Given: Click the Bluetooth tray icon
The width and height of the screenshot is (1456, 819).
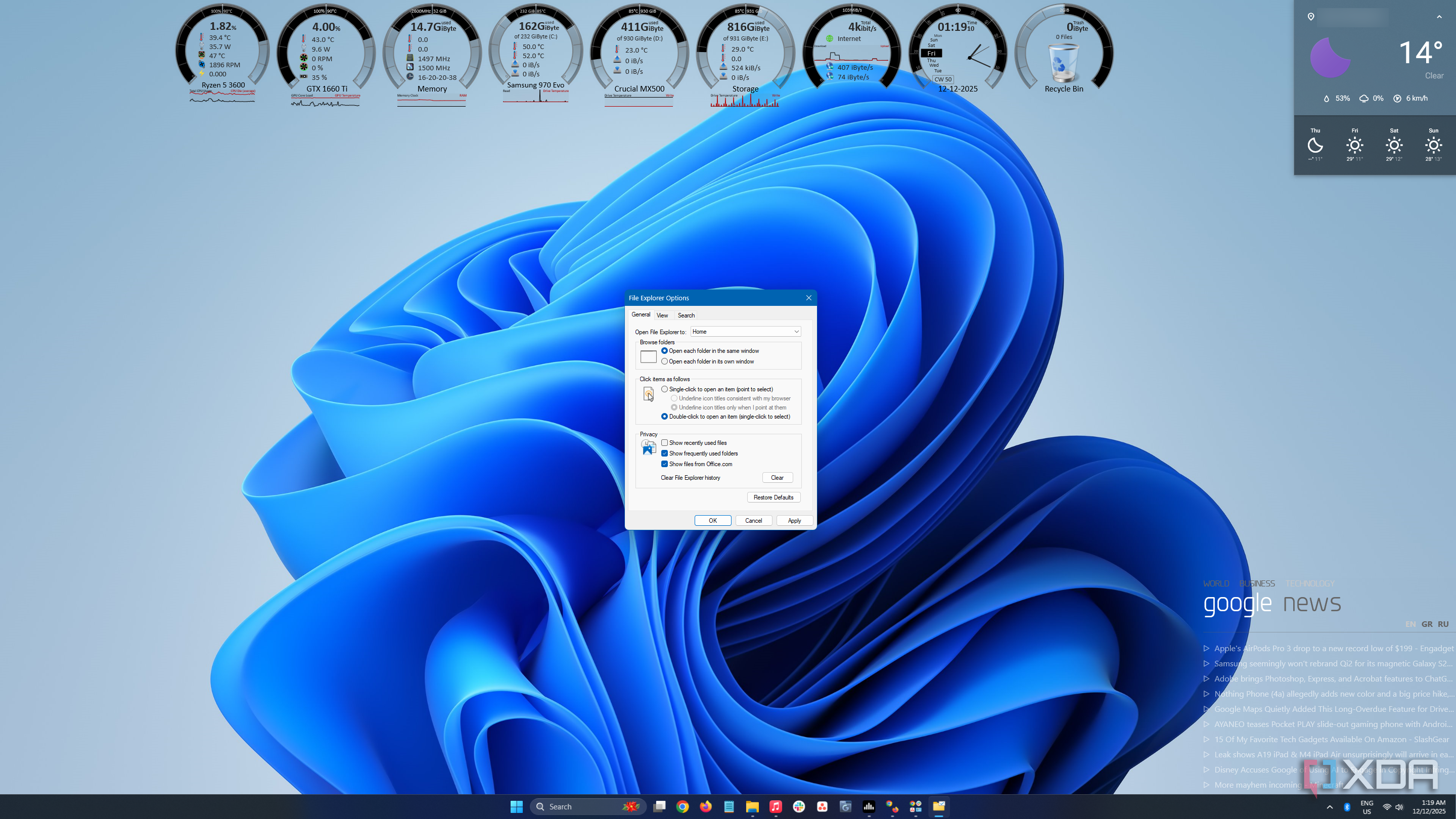Looking at the screenshot, I should (x=1347, y=807).
